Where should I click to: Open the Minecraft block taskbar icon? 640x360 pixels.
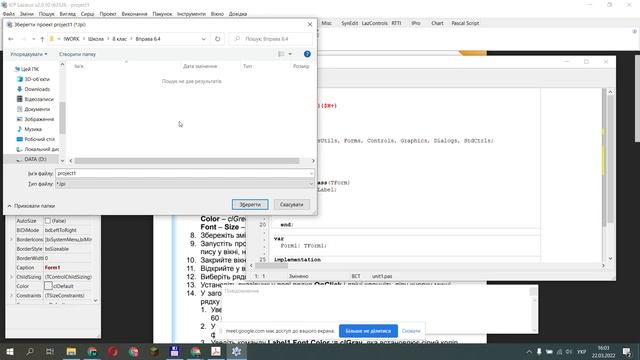[x=154, y=351]
